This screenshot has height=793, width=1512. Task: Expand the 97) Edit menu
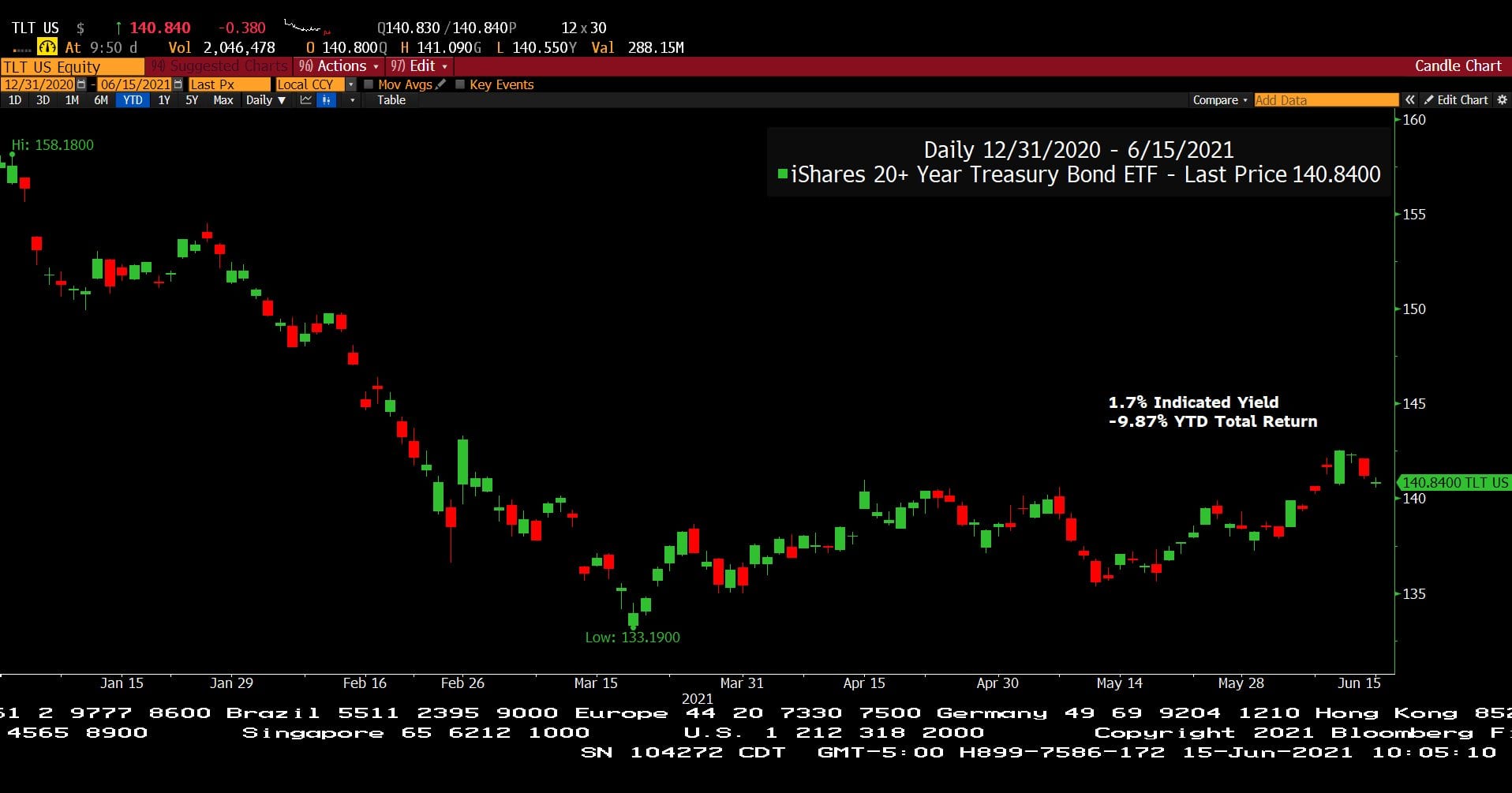419,66
